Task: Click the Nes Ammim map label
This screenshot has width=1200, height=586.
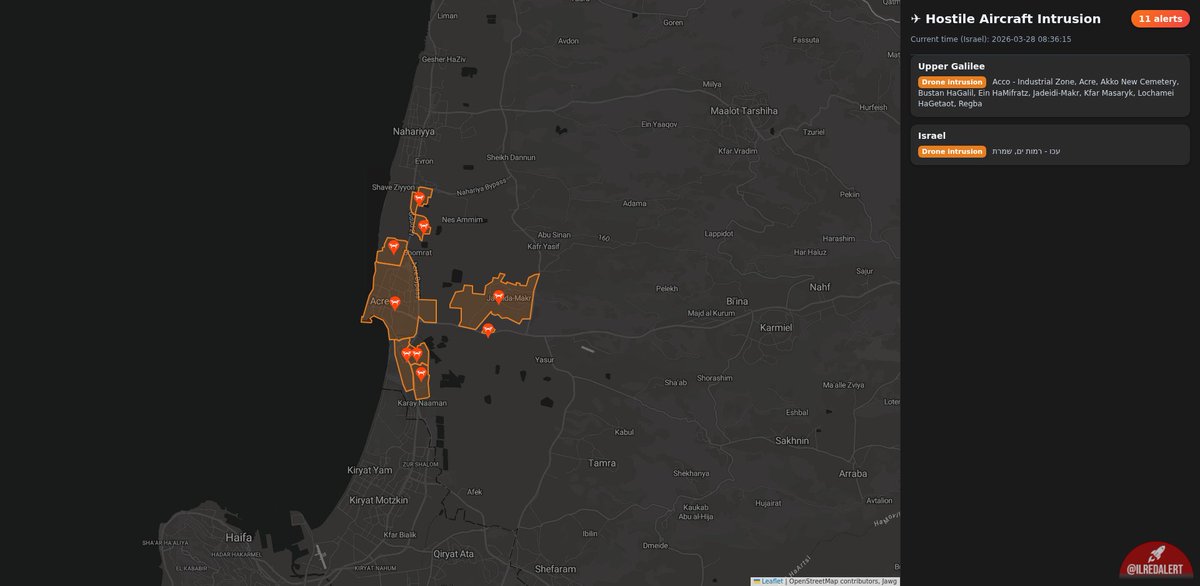Action: 462,219
